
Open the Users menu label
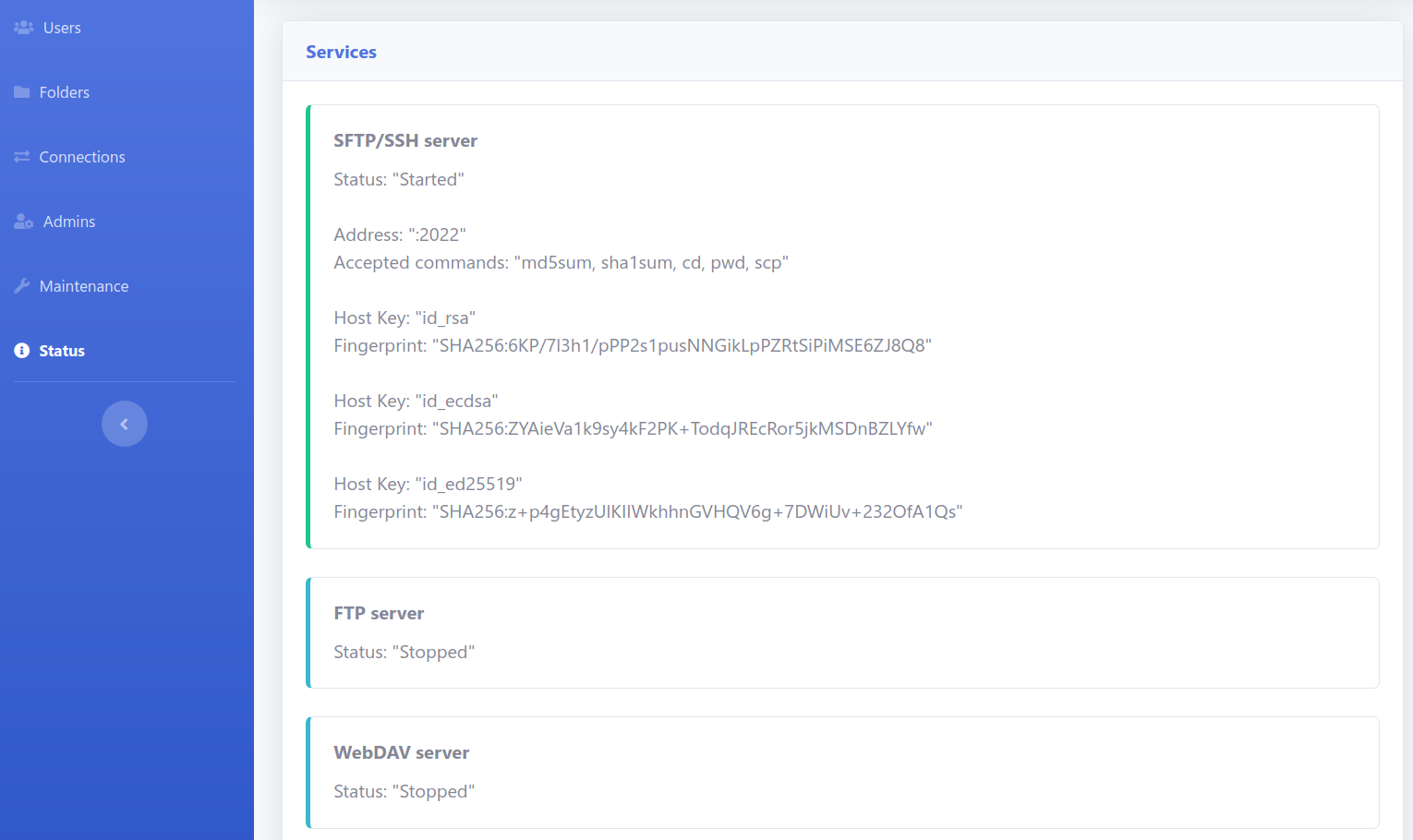pos(62,28)
